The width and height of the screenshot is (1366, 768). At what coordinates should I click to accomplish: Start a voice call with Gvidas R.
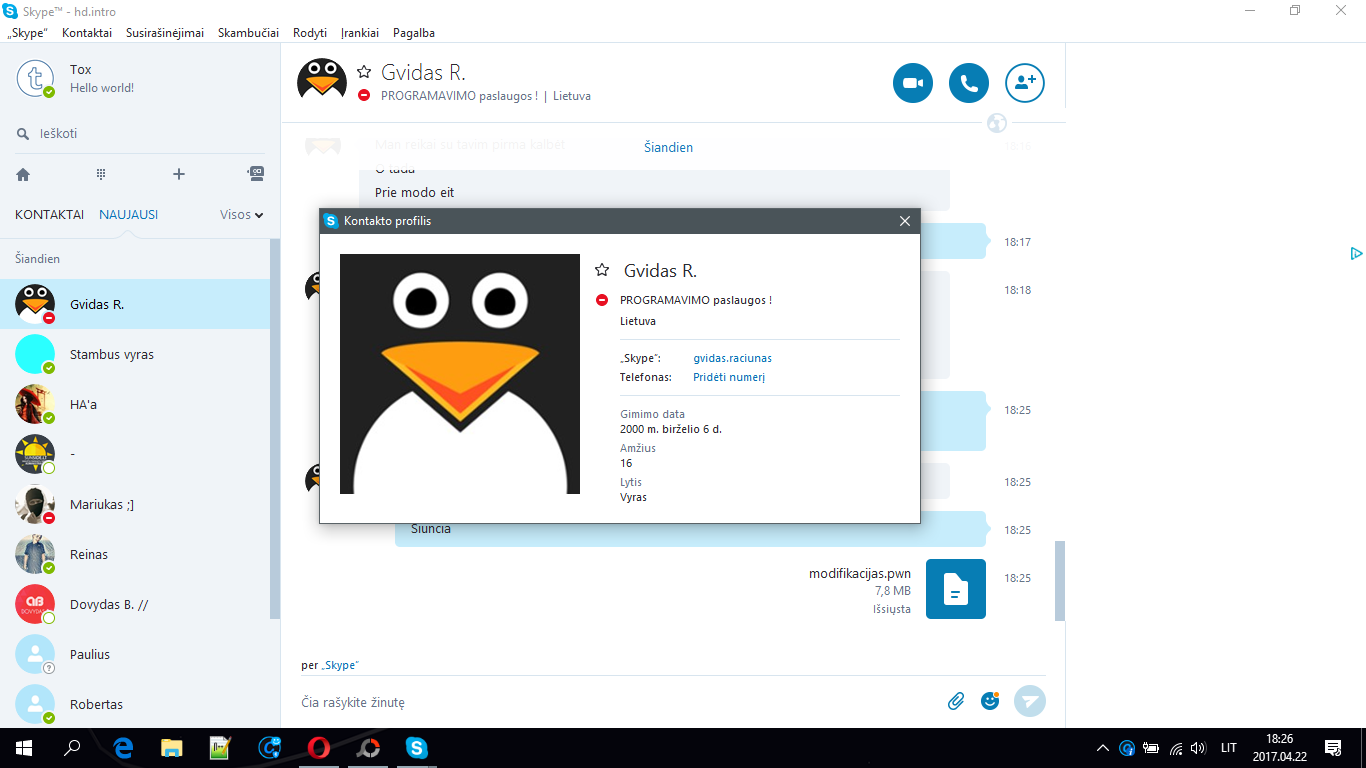[968, 84]
